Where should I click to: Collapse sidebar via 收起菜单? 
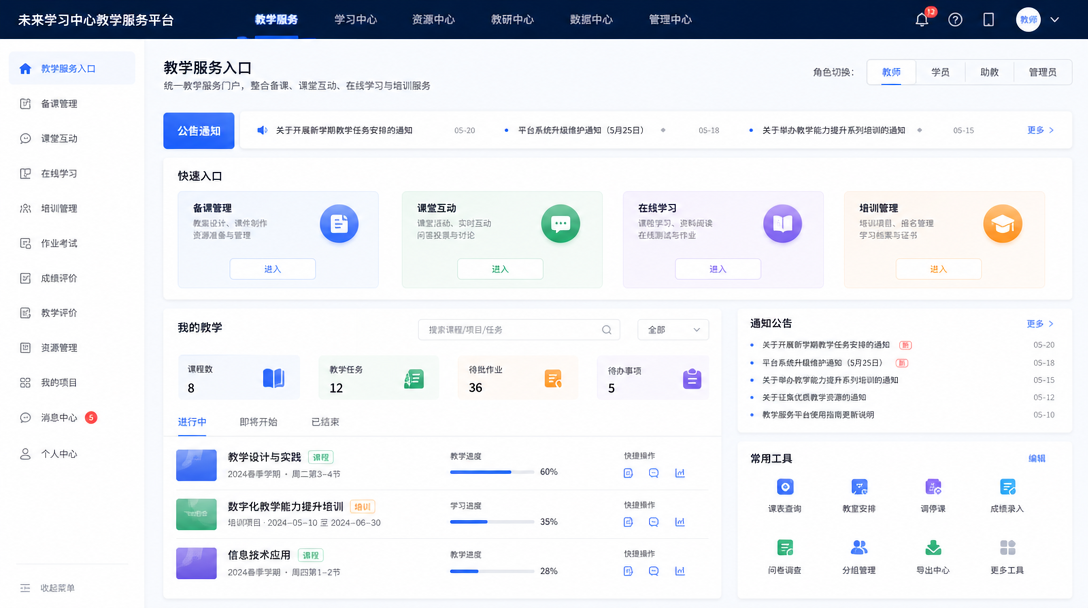tap(47, 588)
